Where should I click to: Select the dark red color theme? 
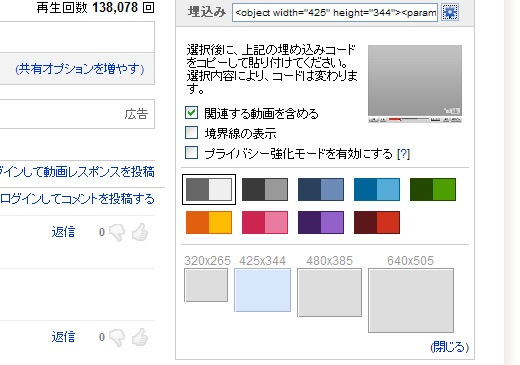click(377, 222)
